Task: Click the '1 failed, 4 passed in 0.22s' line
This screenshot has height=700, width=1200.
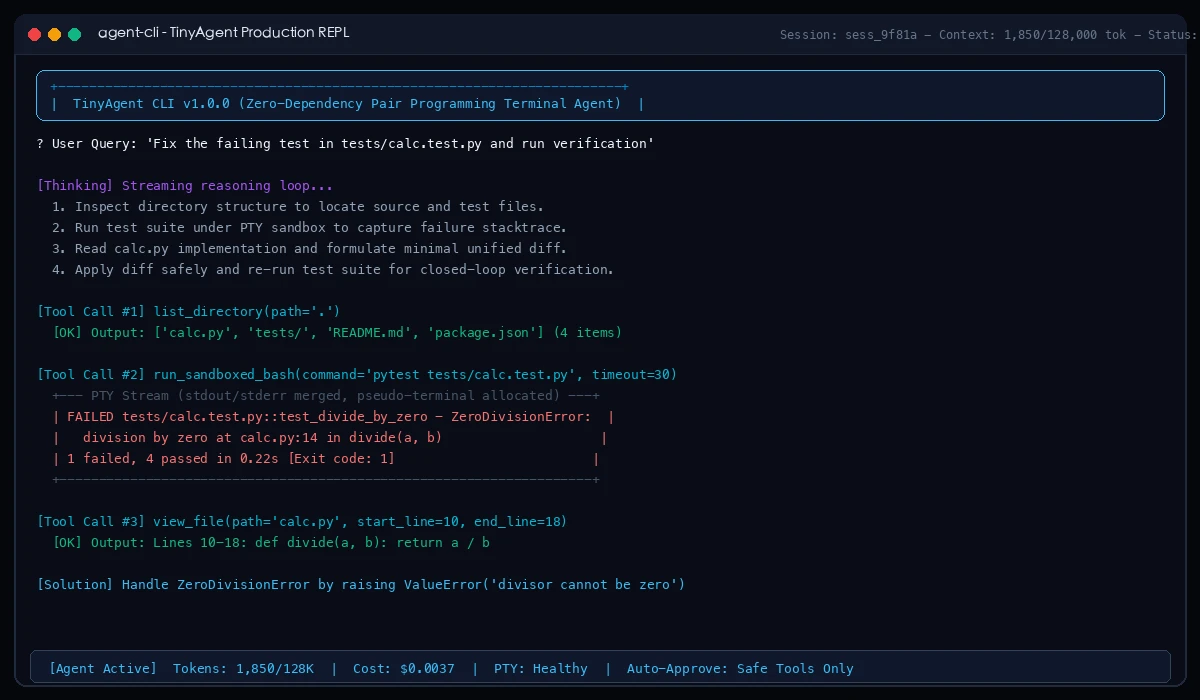Action: pos(326,459)
